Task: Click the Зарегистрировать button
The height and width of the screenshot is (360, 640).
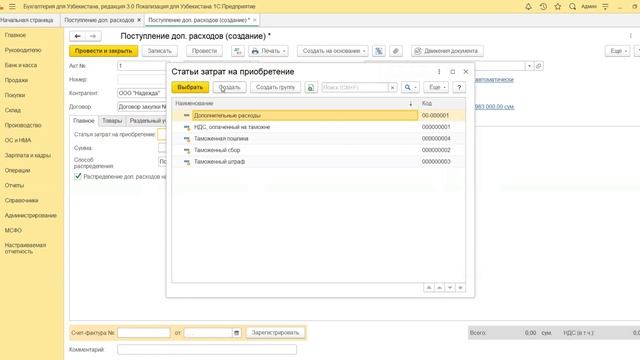Action: tap(276, 333)
